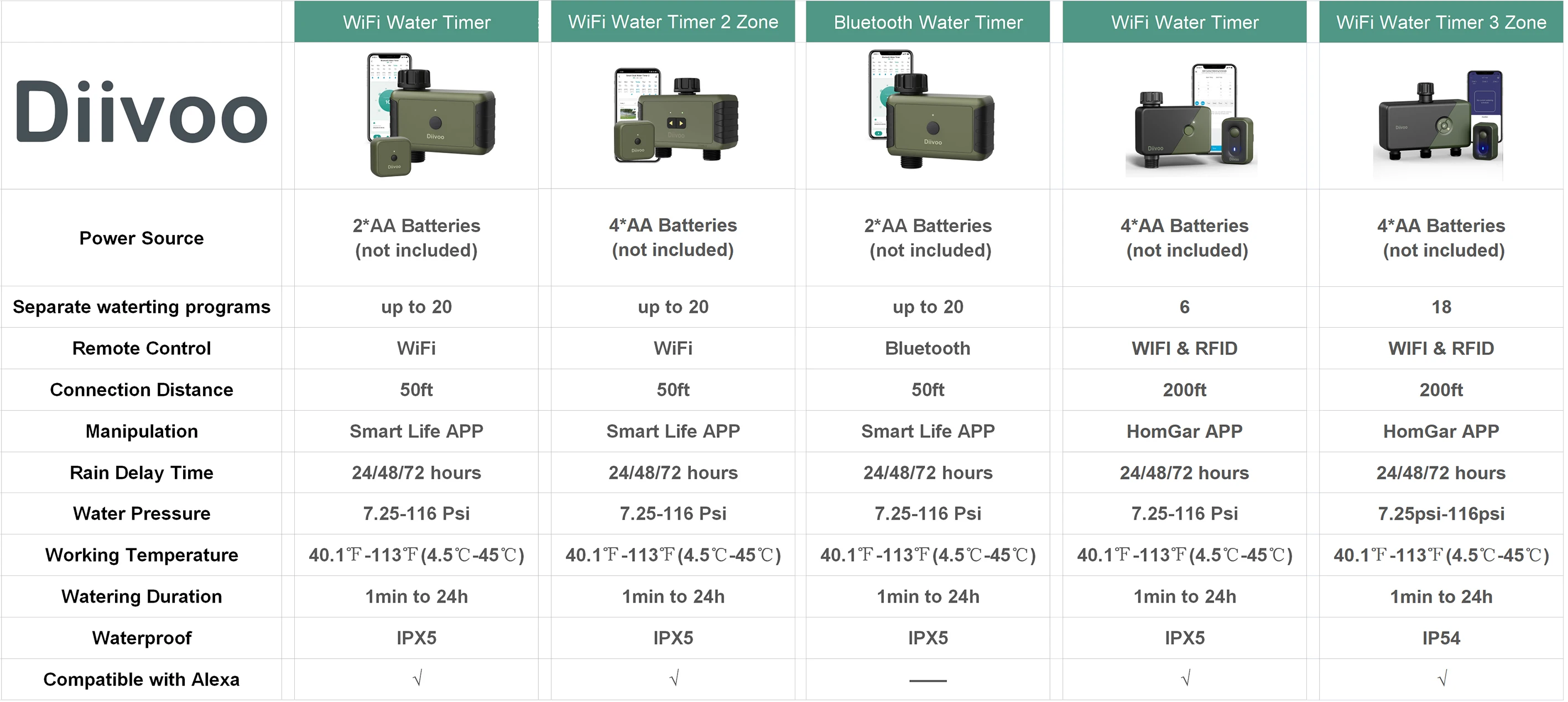The height and width of the screenshot is (702, 1568).
Task: Click 'IPX5' in the Bluetooth column
Action: pyautogui.click(x=928, y=638)
